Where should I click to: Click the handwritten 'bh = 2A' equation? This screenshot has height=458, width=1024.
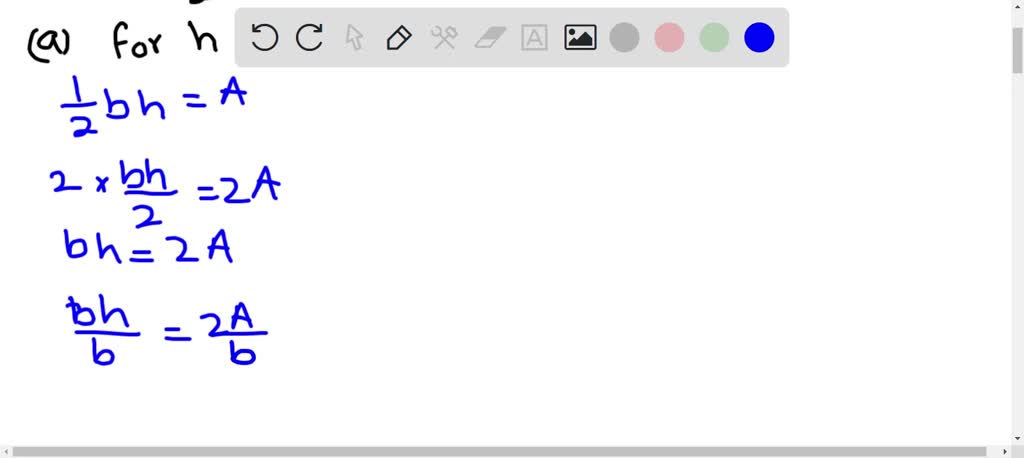(x=148, y=248)
